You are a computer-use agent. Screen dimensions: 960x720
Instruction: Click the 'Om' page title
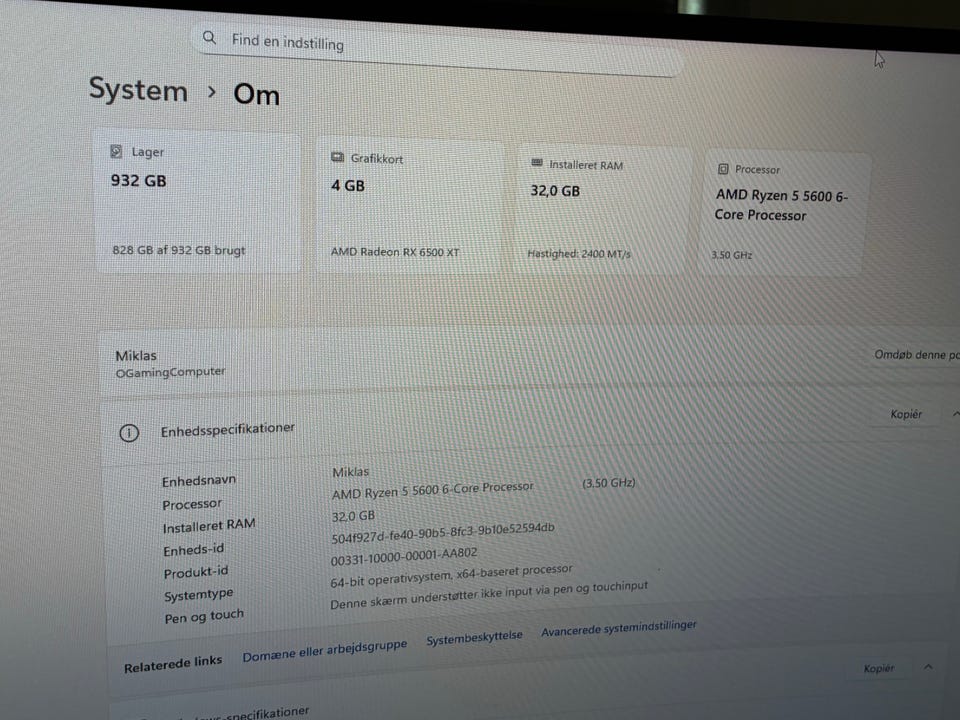[257, 94]
